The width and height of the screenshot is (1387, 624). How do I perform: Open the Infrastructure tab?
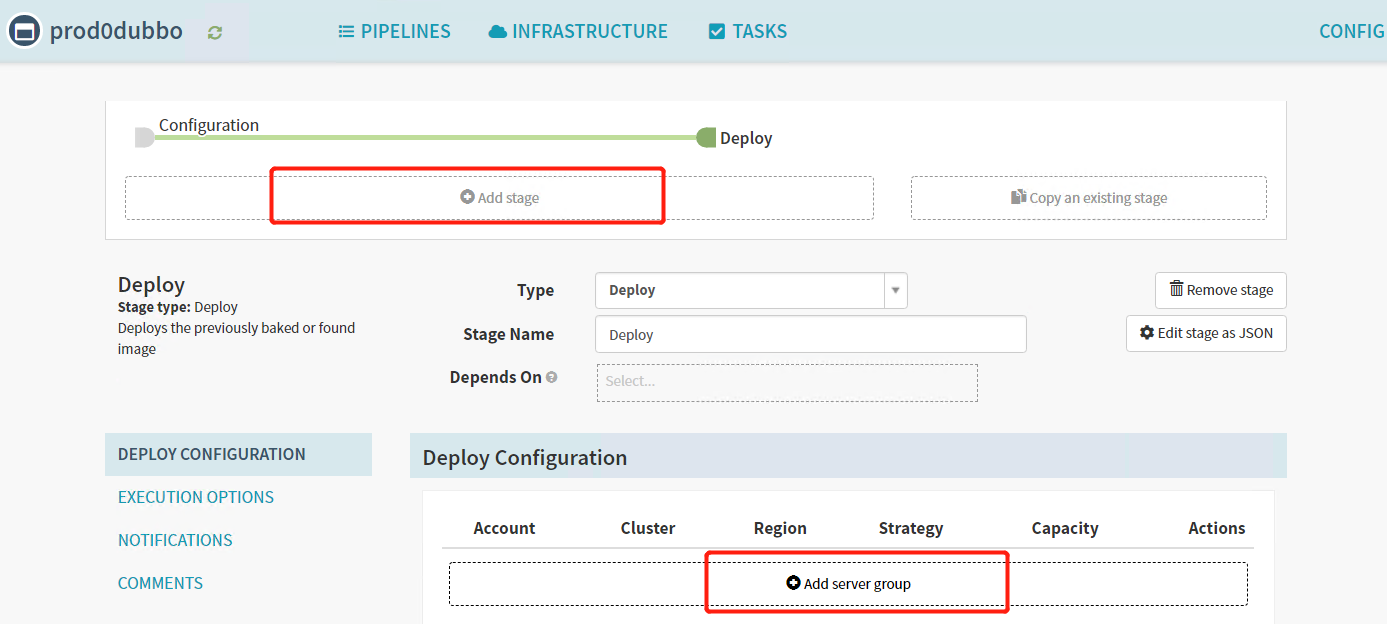578,32
